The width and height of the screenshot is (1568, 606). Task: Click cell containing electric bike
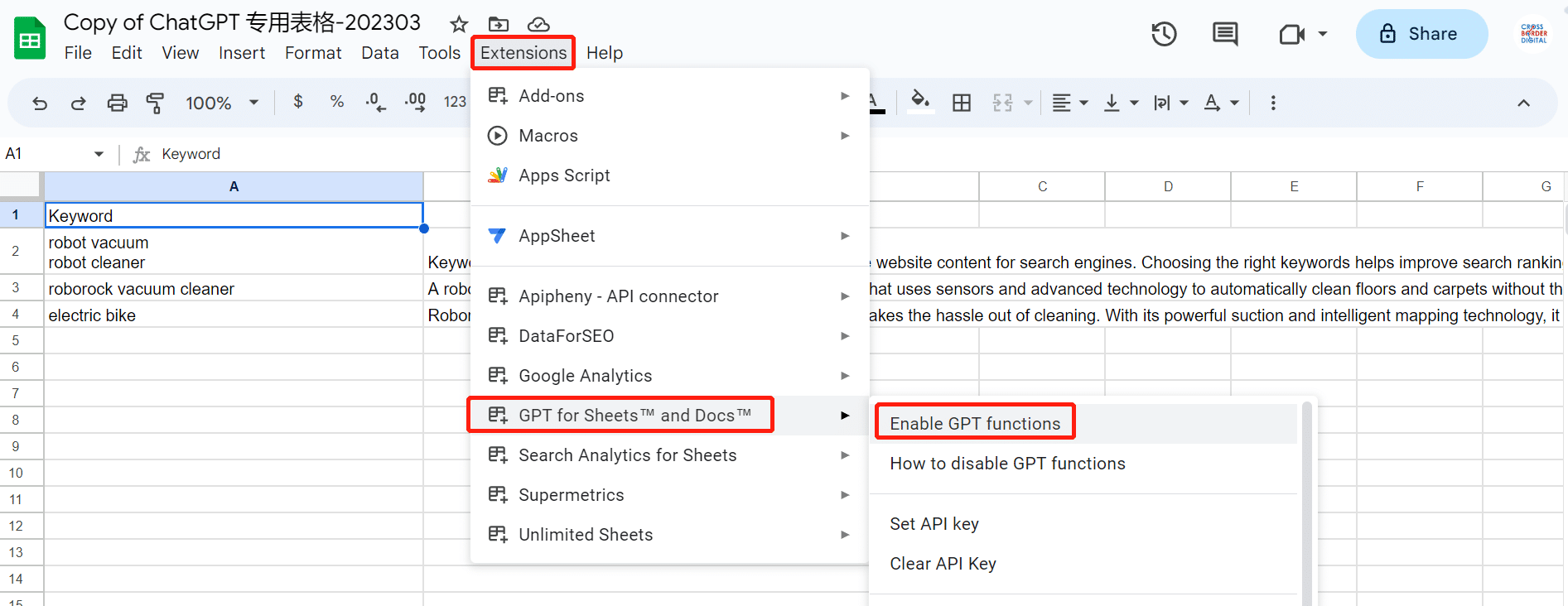(232, 315)
